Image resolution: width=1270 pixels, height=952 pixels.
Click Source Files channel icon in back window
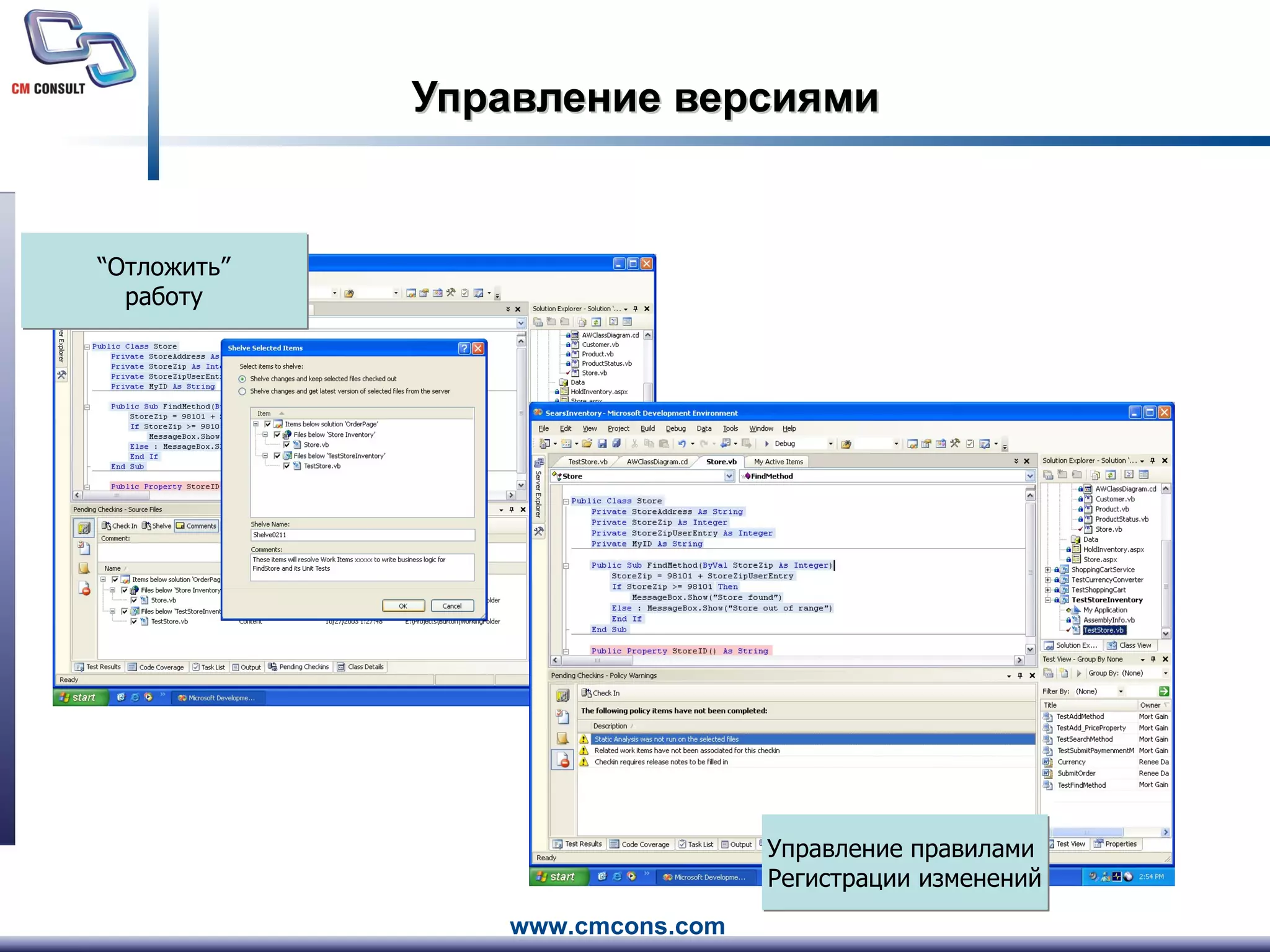point(84,528)
